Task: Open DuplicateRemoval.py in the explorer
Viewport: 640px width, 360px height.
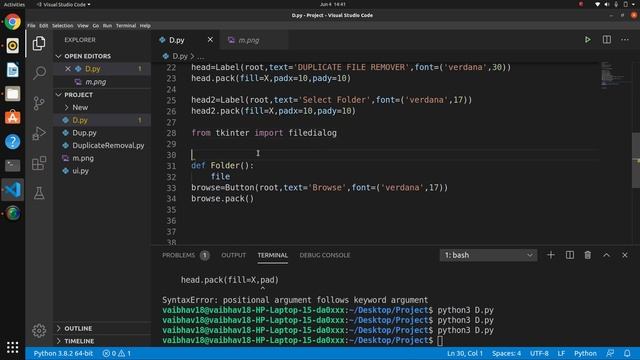Action: coord(102,145)
